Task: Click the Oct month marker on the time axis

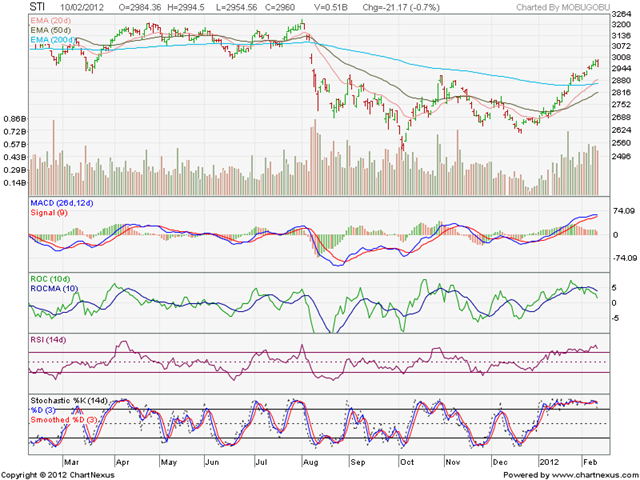Action: [x=407, y=462]
